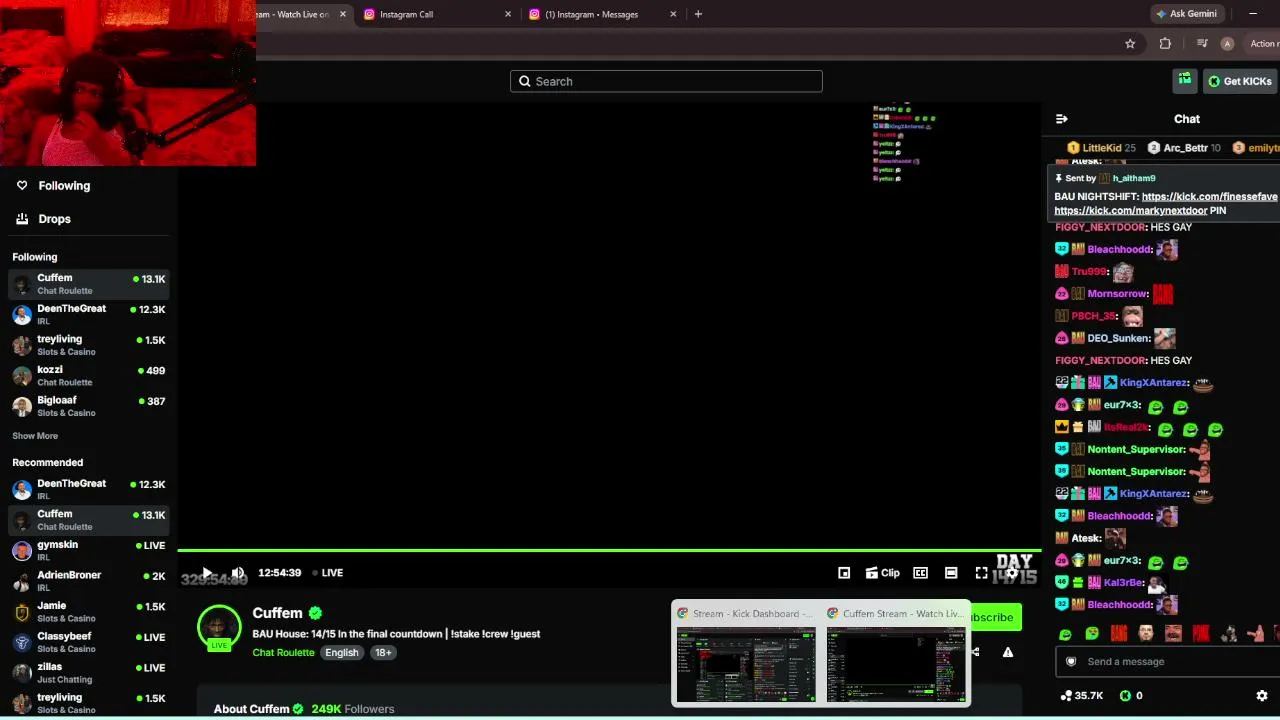The image size is (1280, 720).
Task: Open Cuffem Stream window preview thumbnail
Action: click(896, 655)
